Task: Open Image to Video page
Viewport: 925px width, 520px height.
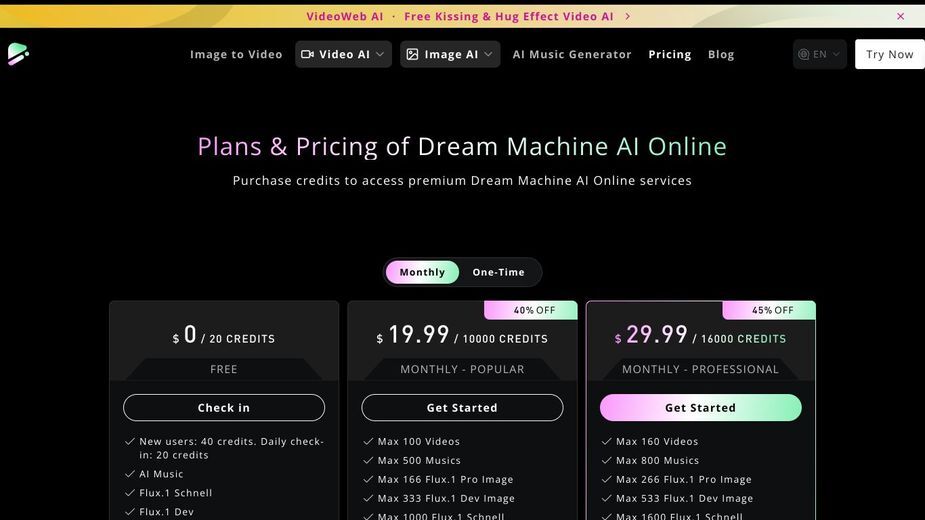Action: (x=236, y=54)
